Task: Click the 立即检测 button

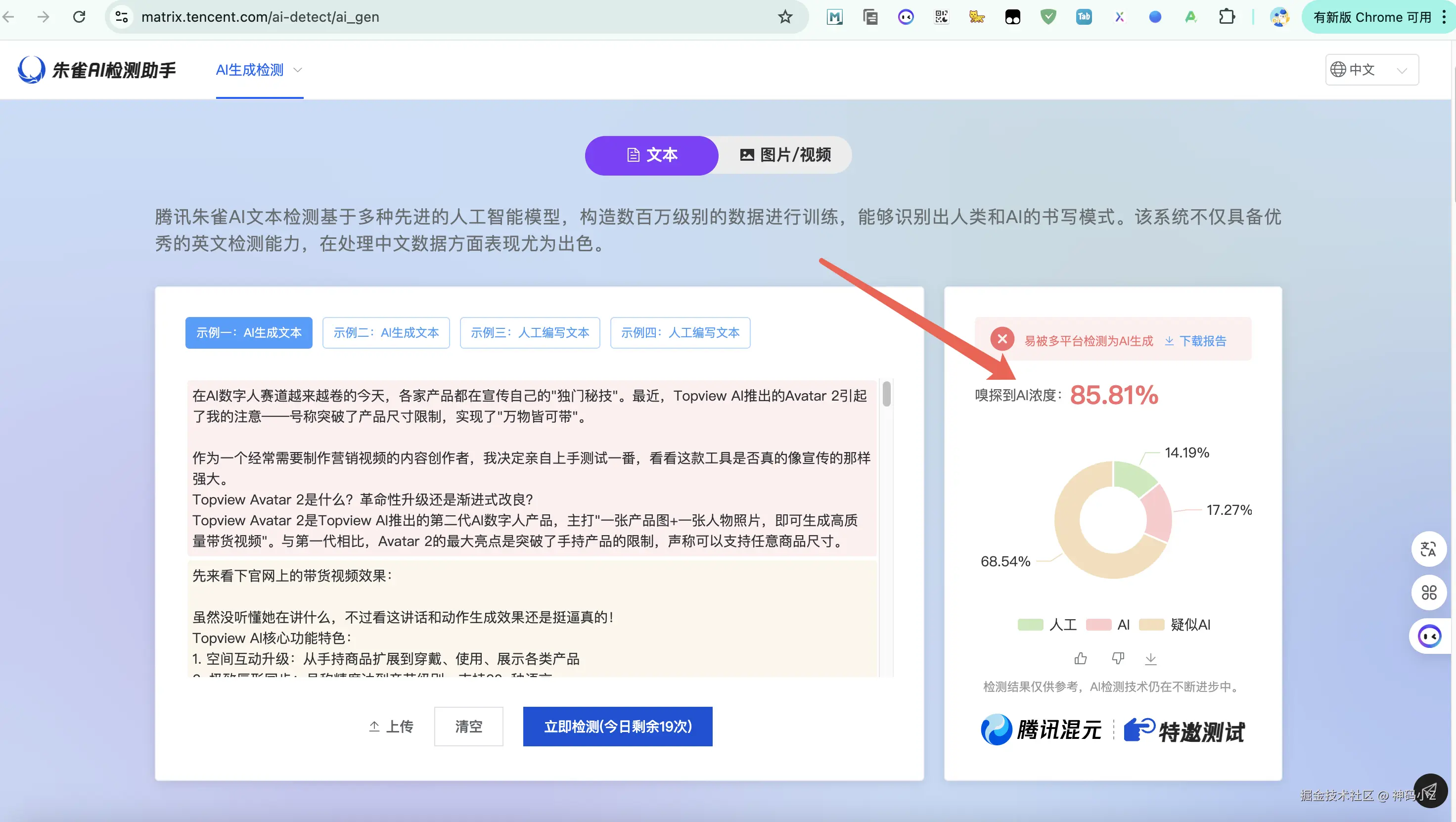Action: pyautogui.click(x=617, y=727)
